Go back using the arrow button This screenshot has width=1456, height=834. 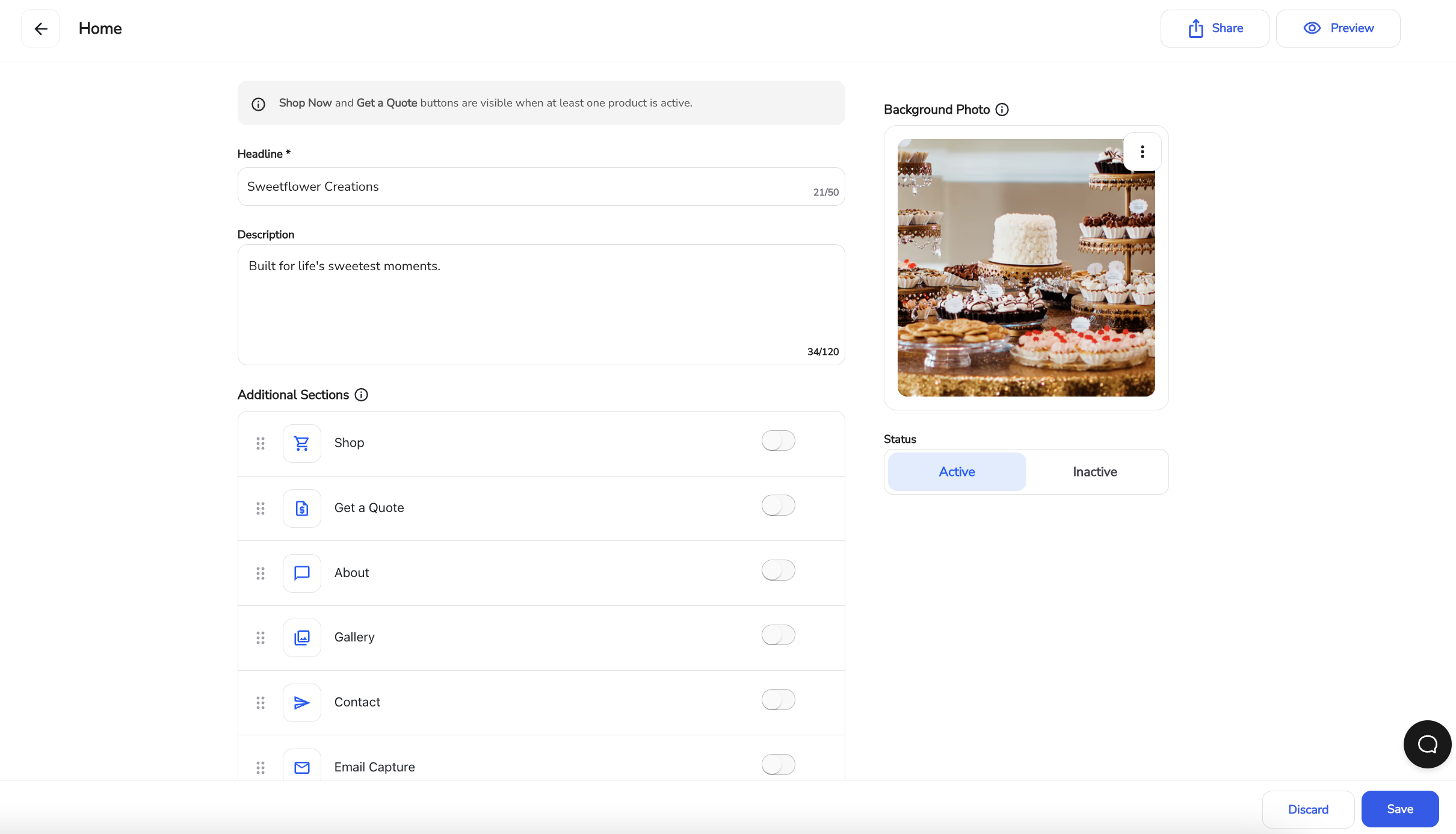[40, 28]
